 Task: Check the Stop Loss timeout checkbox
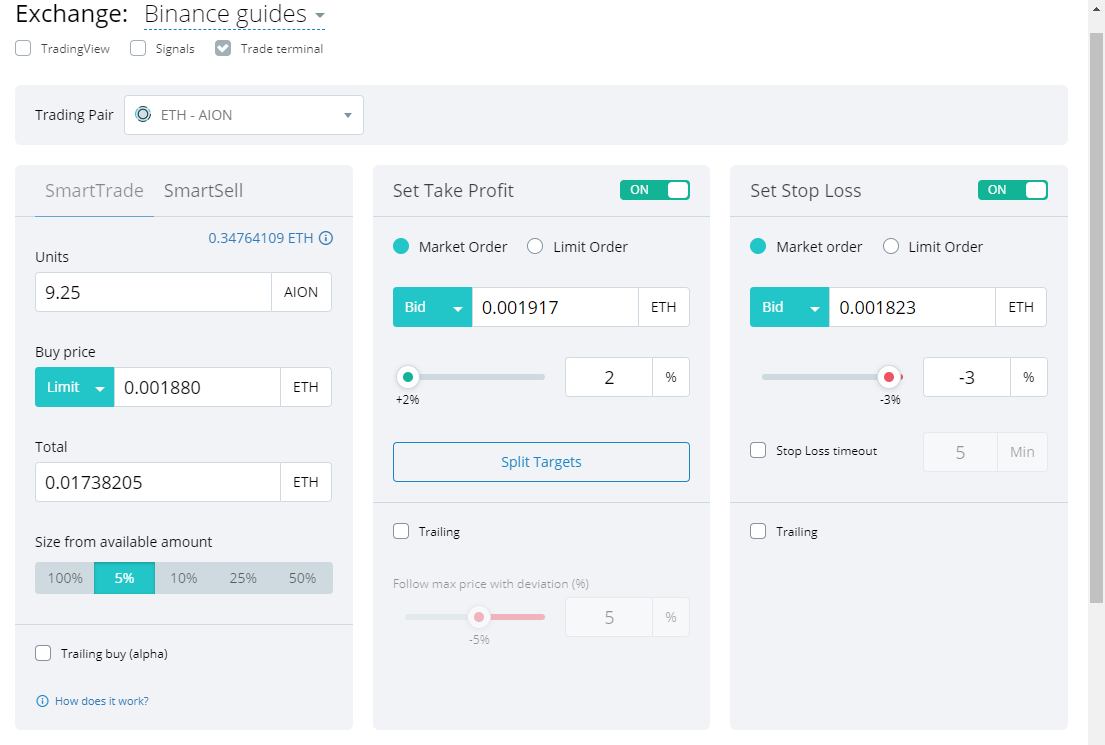point(758,450)
